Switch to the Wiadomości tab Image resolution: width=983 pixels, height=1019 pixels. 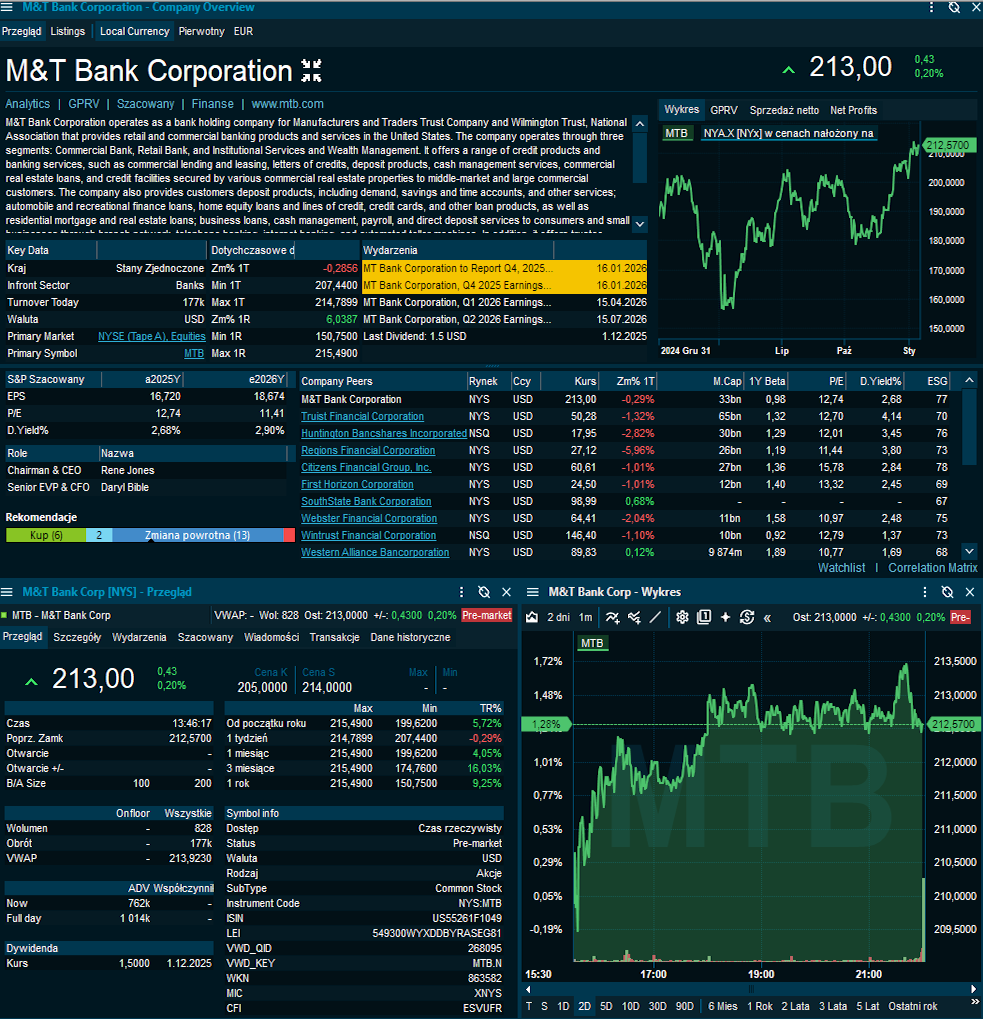click(271, 637)
